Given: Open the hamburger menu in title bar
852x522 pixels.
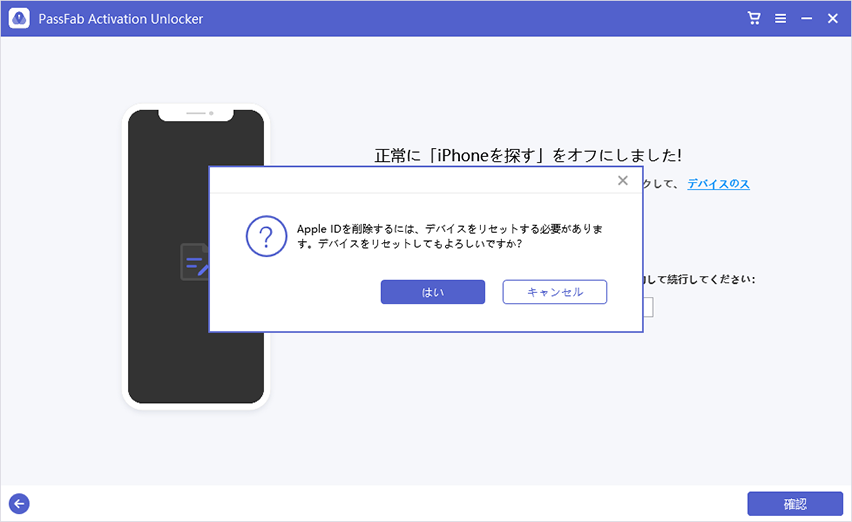Looking at the screenshot, I should pyautogui.click(x=780, y=18).
